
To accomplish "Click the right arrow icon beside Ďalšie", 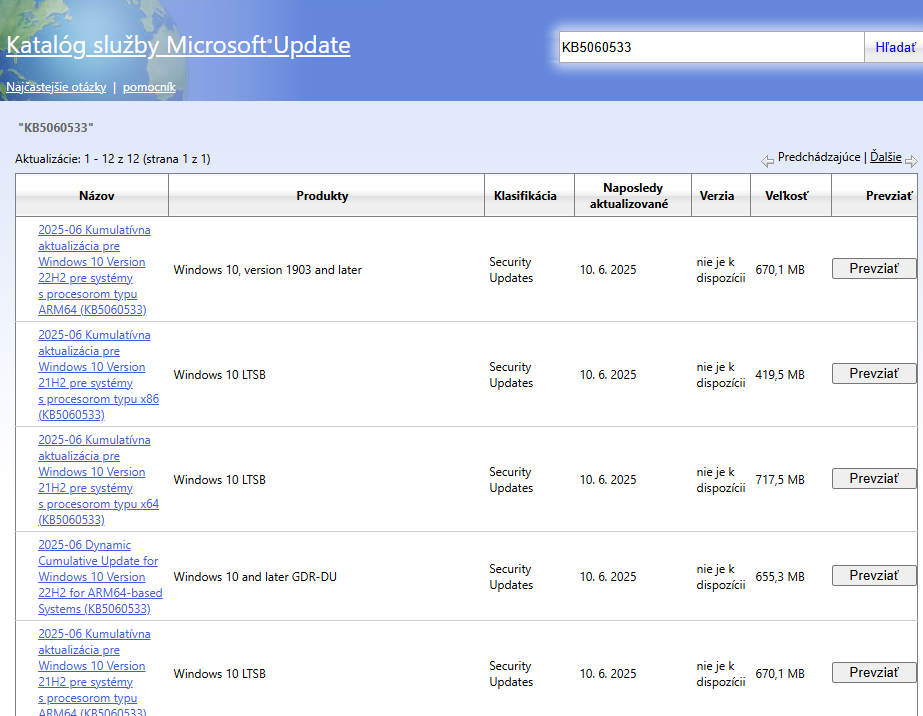I will pyautogui.click(x=910, y=160).
